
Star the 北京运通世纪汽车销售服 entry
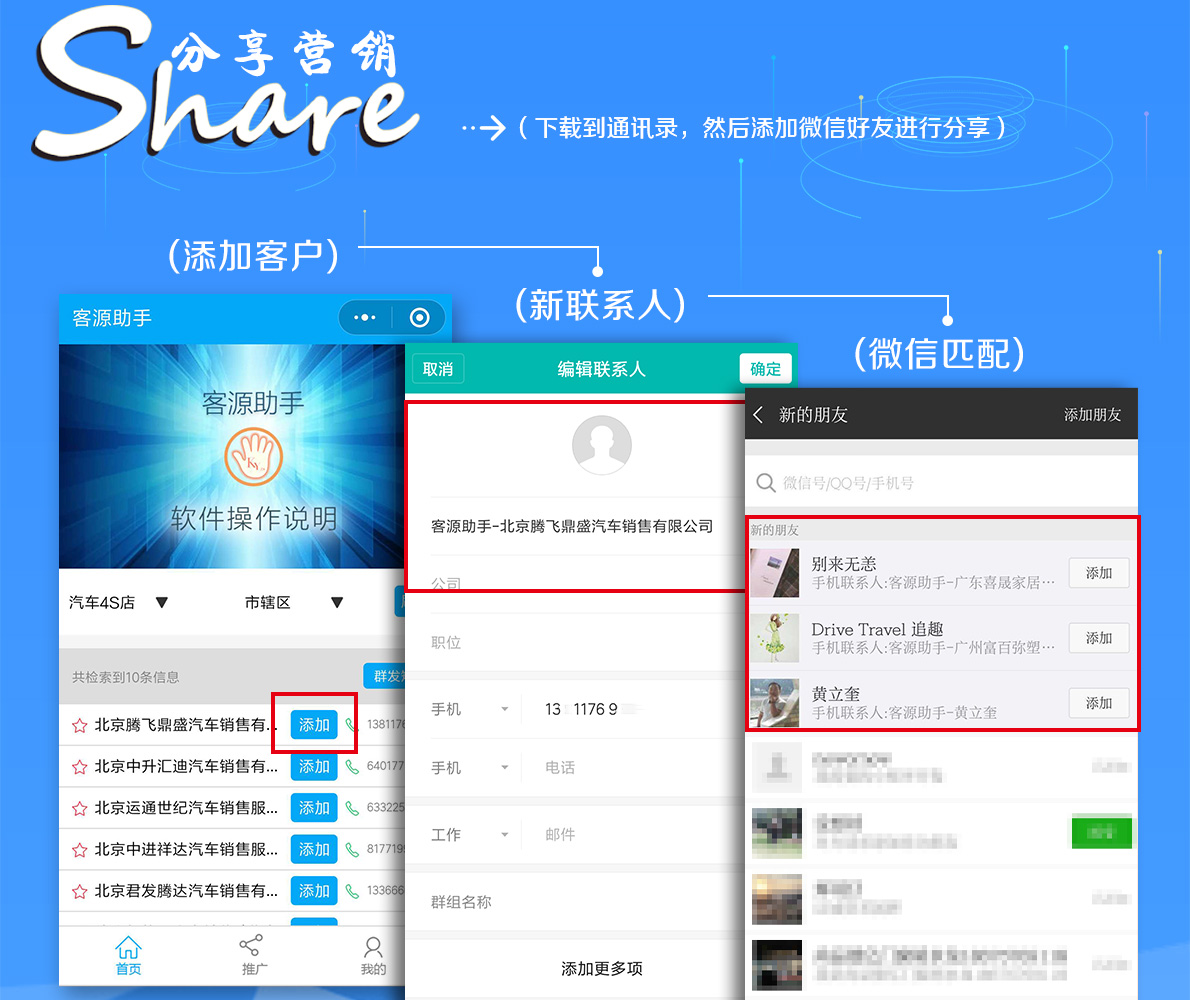[x=79, y=808]
